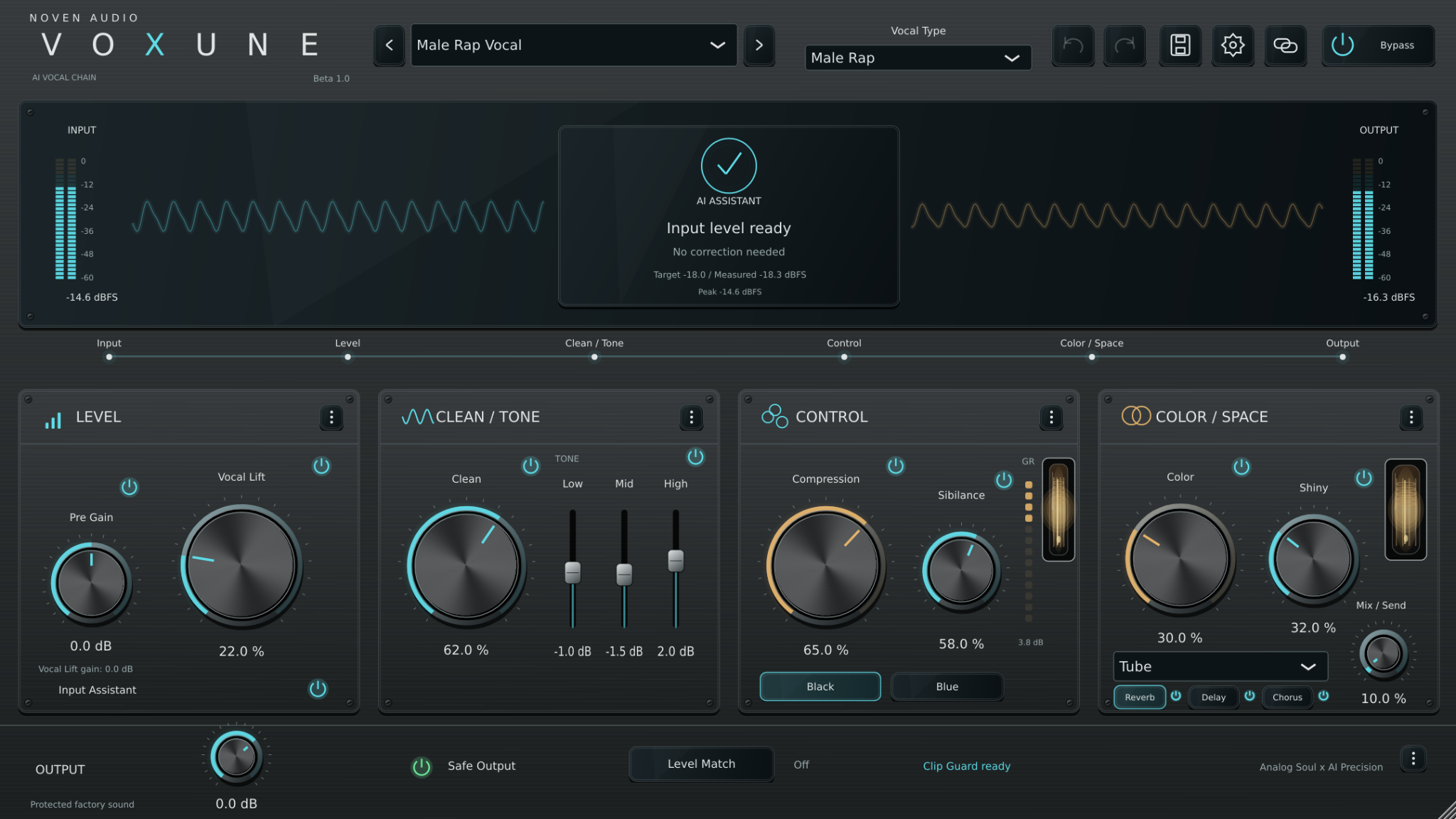
Task: Toggle the TONE section power button
Action: (695, 457)
